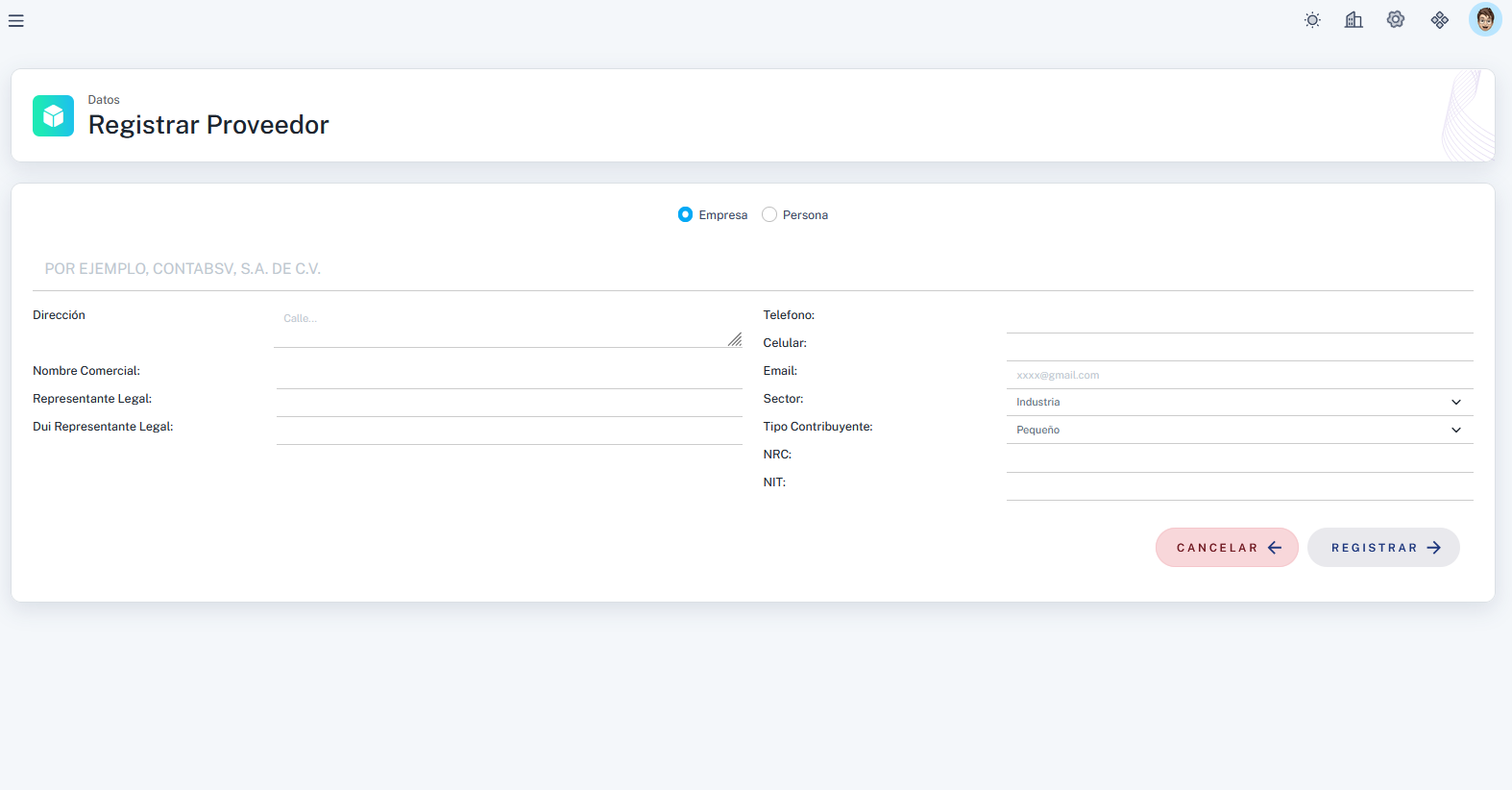This screenshot has height=790, width=1512.
Task: Expand the Sector dropdown
Action: click(x=1239, y=403)
